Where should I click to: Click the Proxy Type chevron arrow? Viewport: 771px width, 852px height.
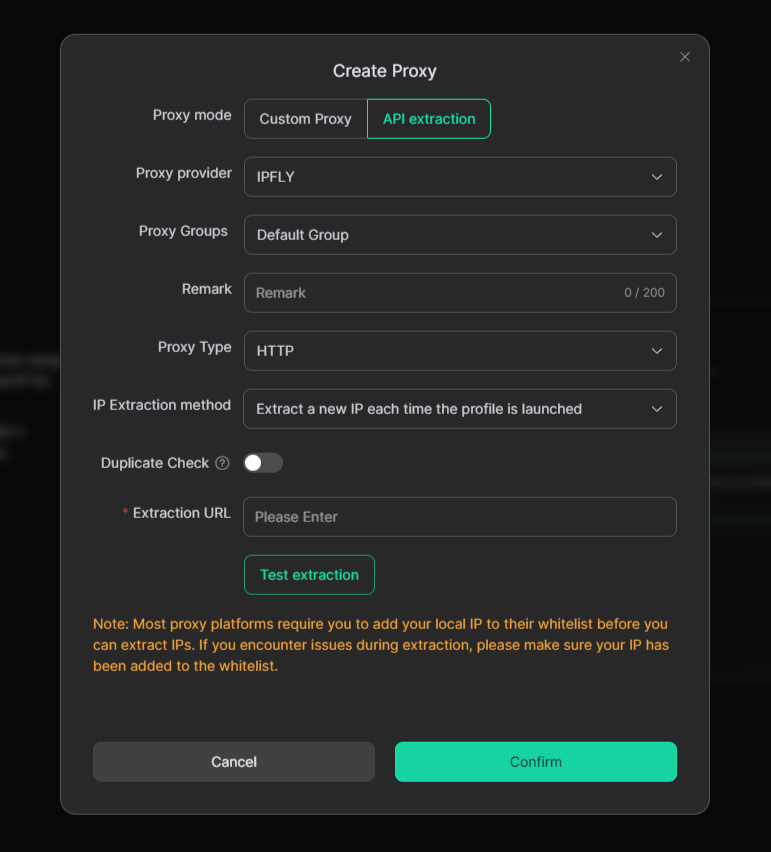657,351
